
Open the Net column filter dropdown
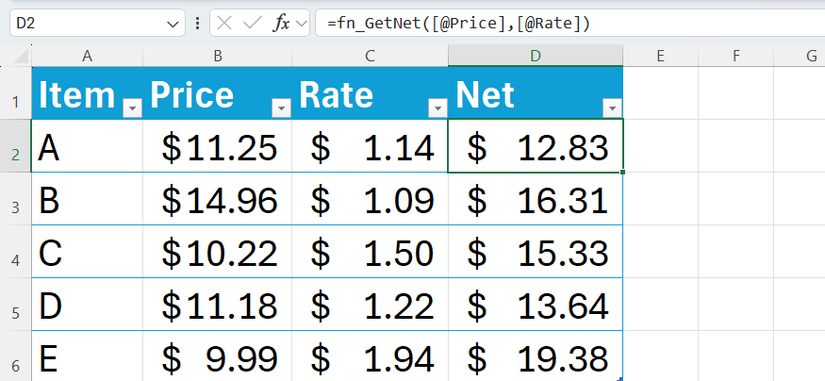[x=612, y=108]
